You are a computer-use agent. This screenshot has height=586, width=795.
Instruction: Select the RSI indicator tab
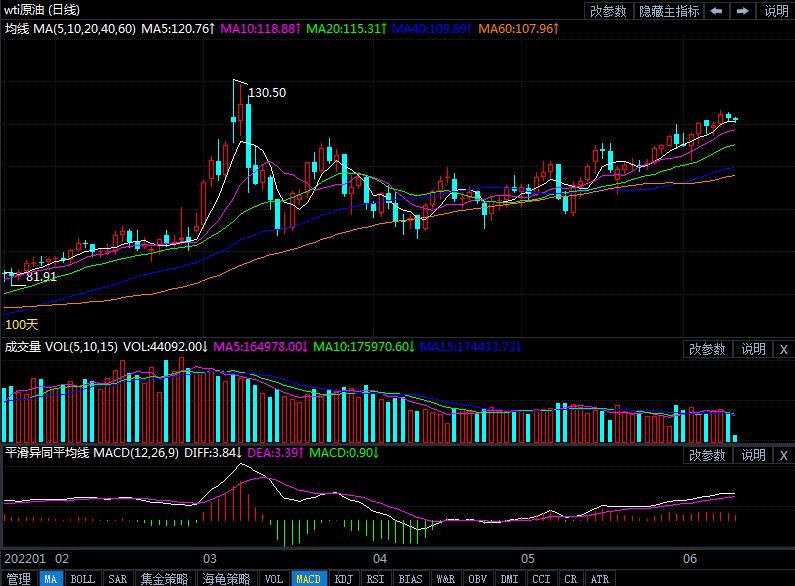click(375, 578)
